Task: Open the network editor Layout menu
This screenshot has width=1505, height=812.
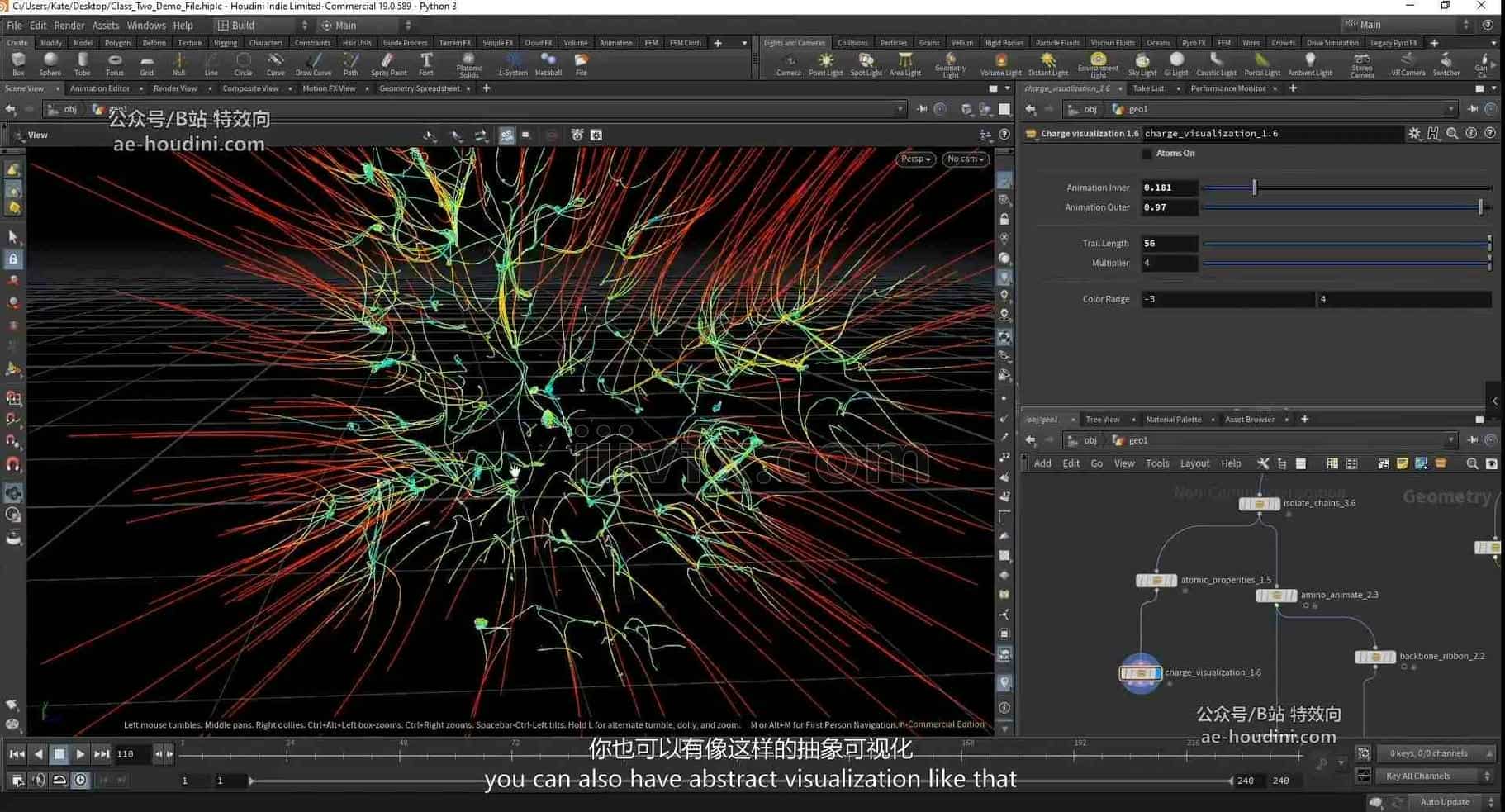Action: 1194,463
